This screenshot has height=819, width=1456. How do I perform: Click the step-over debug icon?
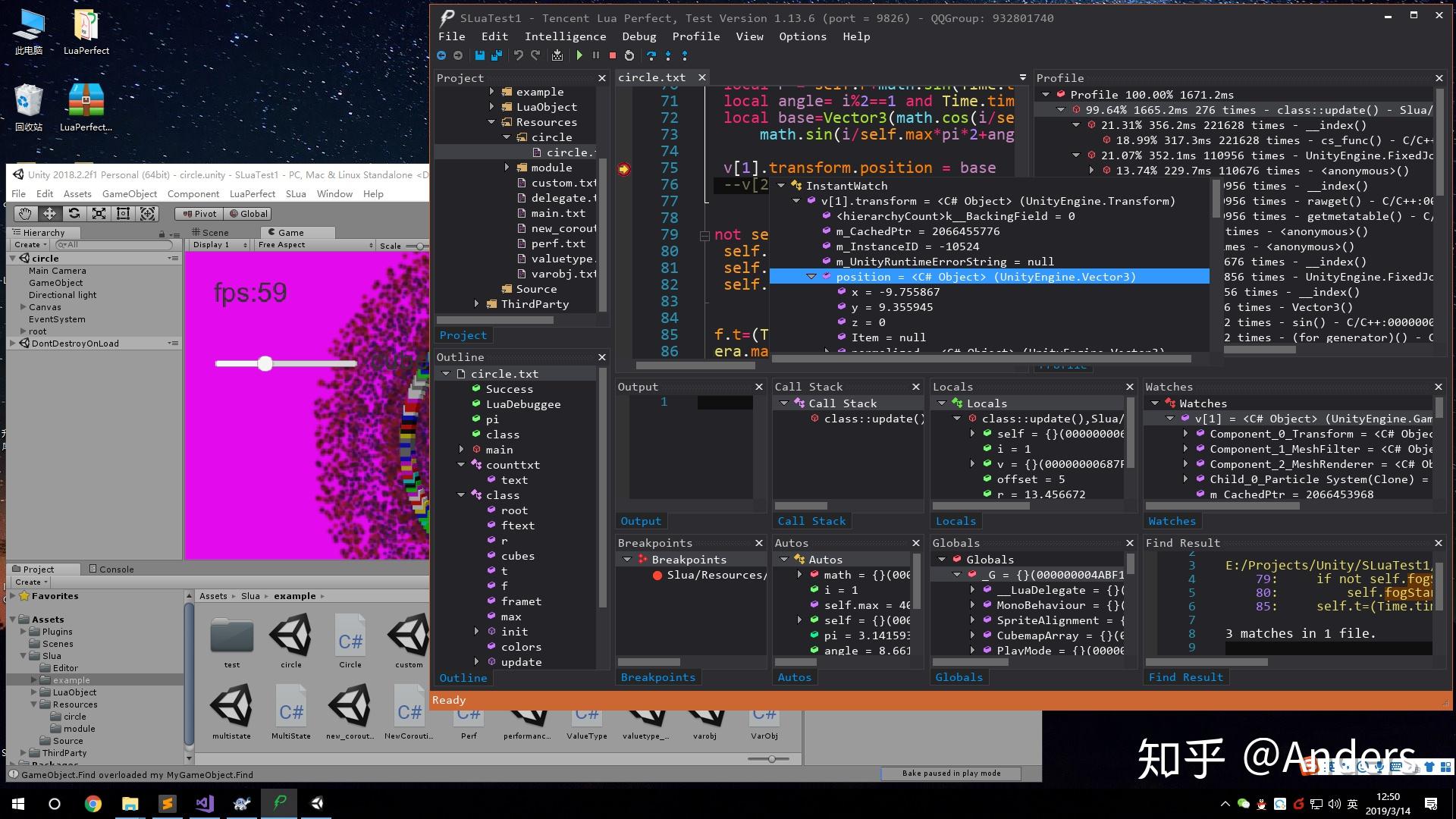(650, 56)
